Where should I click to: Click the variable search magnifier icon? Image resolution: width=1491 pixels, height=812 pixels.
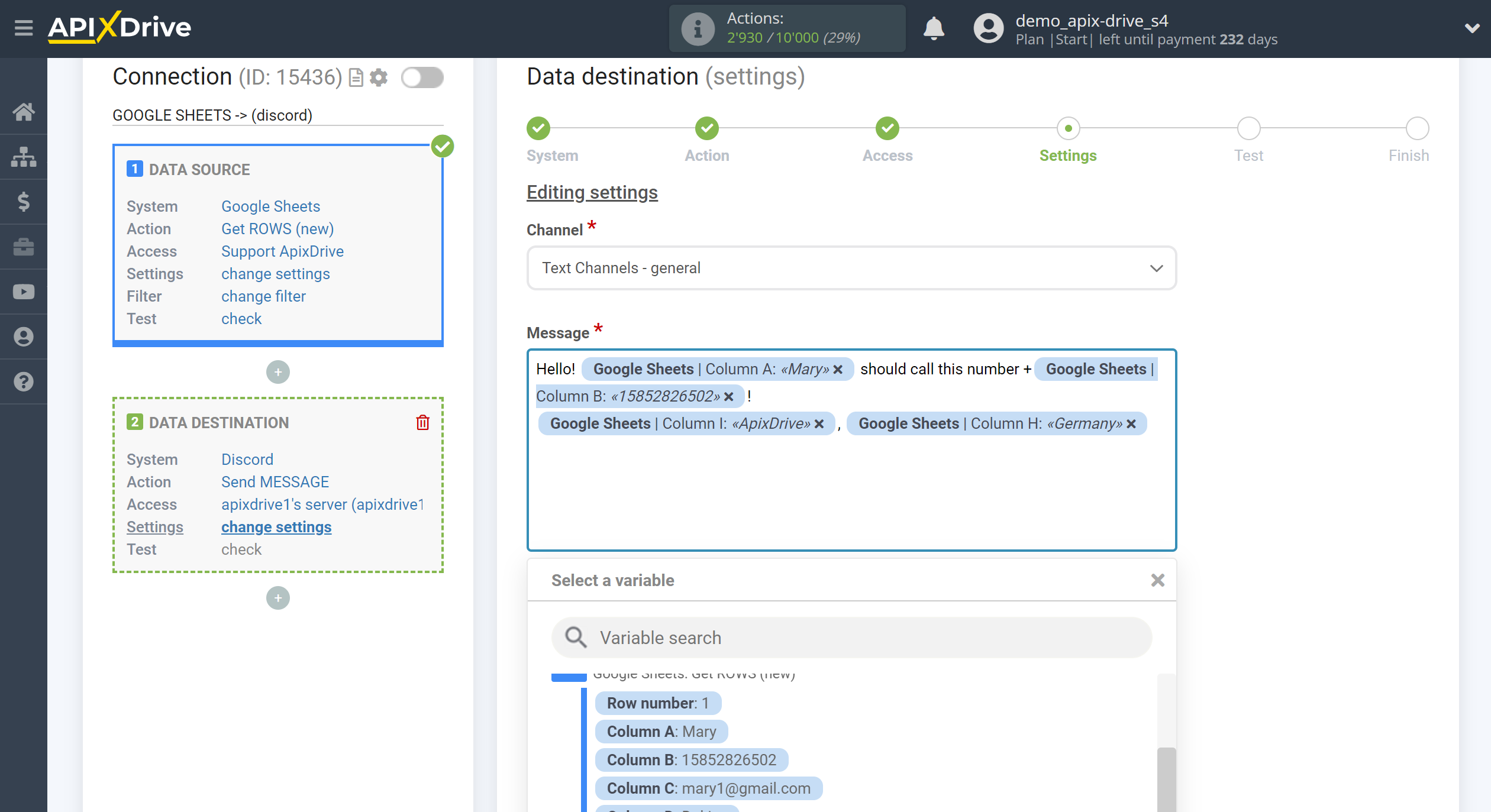click(576, 638)
